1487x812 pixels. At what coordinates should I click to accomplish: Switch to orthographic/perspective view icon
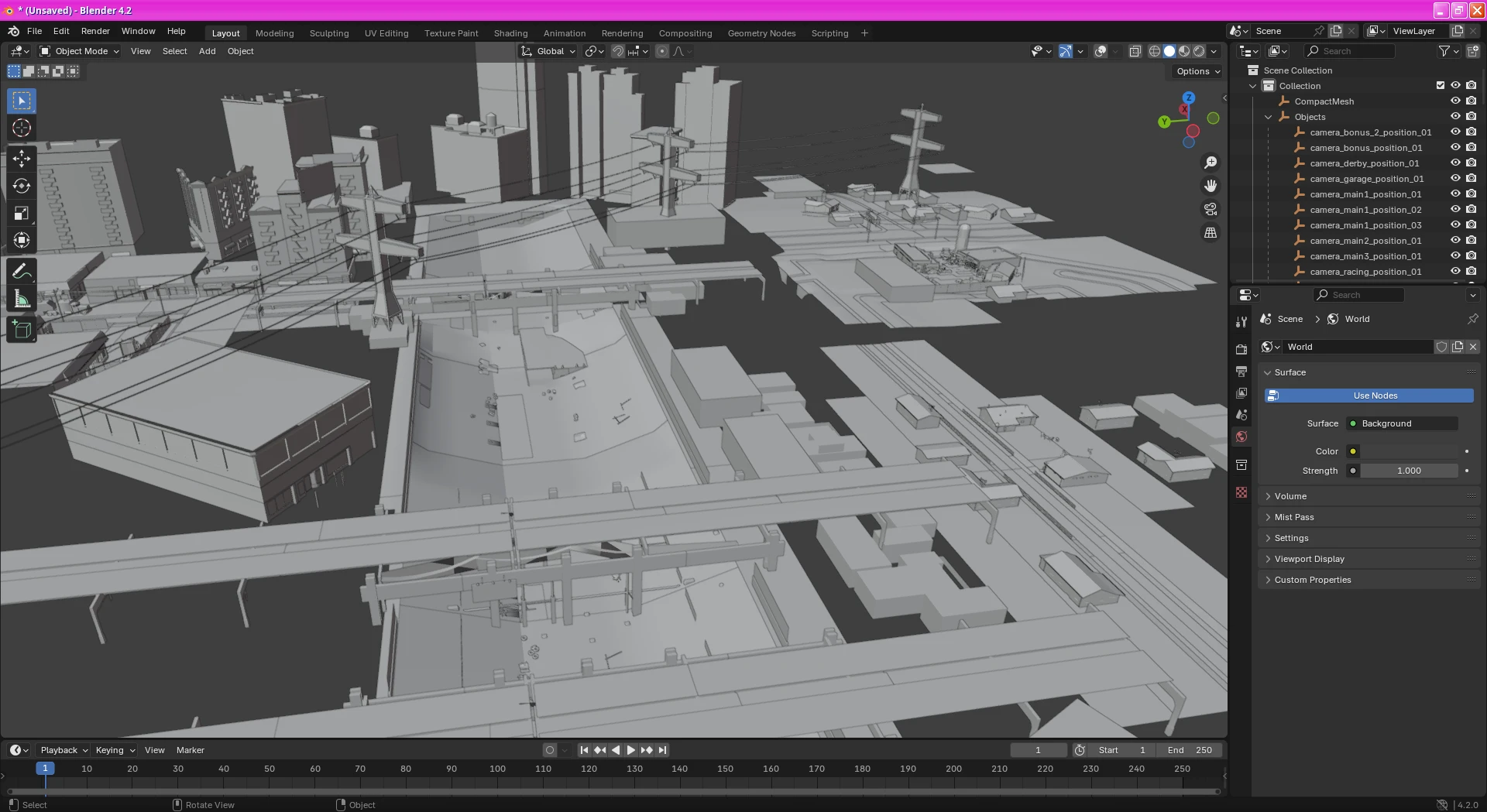pyautogui.click(x=1210, y=233)
